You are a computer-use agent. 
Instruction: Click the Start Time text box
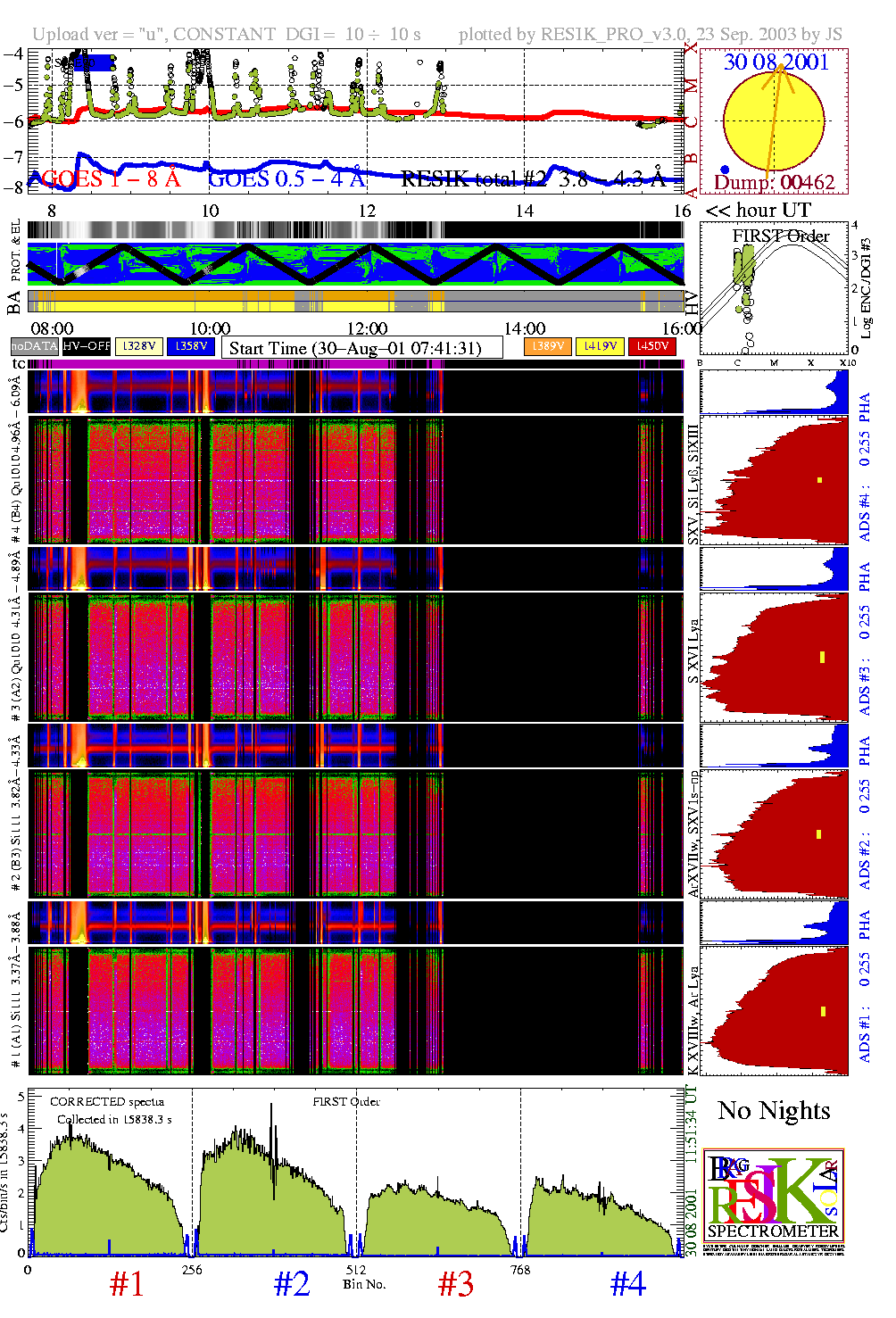(x=361, y=348)
